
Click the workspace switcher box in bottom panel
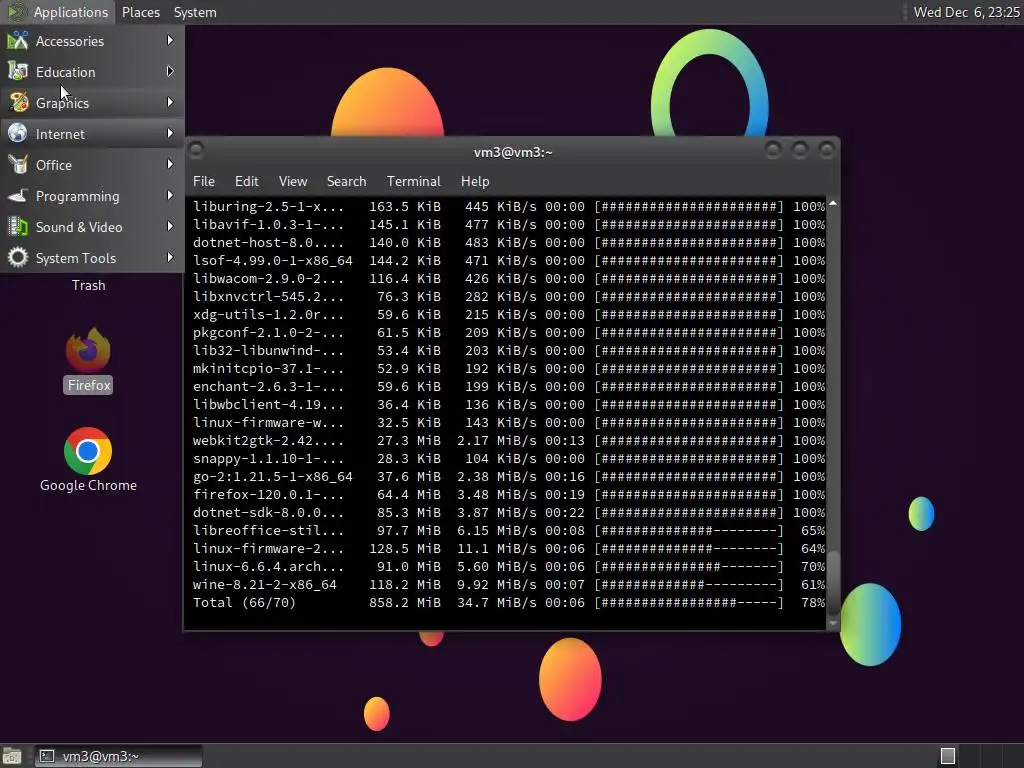[x=948, y=756]
